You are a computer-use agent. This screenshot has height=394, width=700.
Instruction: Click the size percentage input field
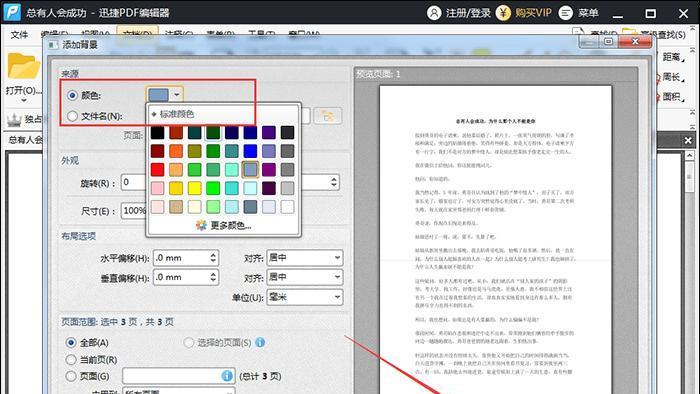(134, 210)
